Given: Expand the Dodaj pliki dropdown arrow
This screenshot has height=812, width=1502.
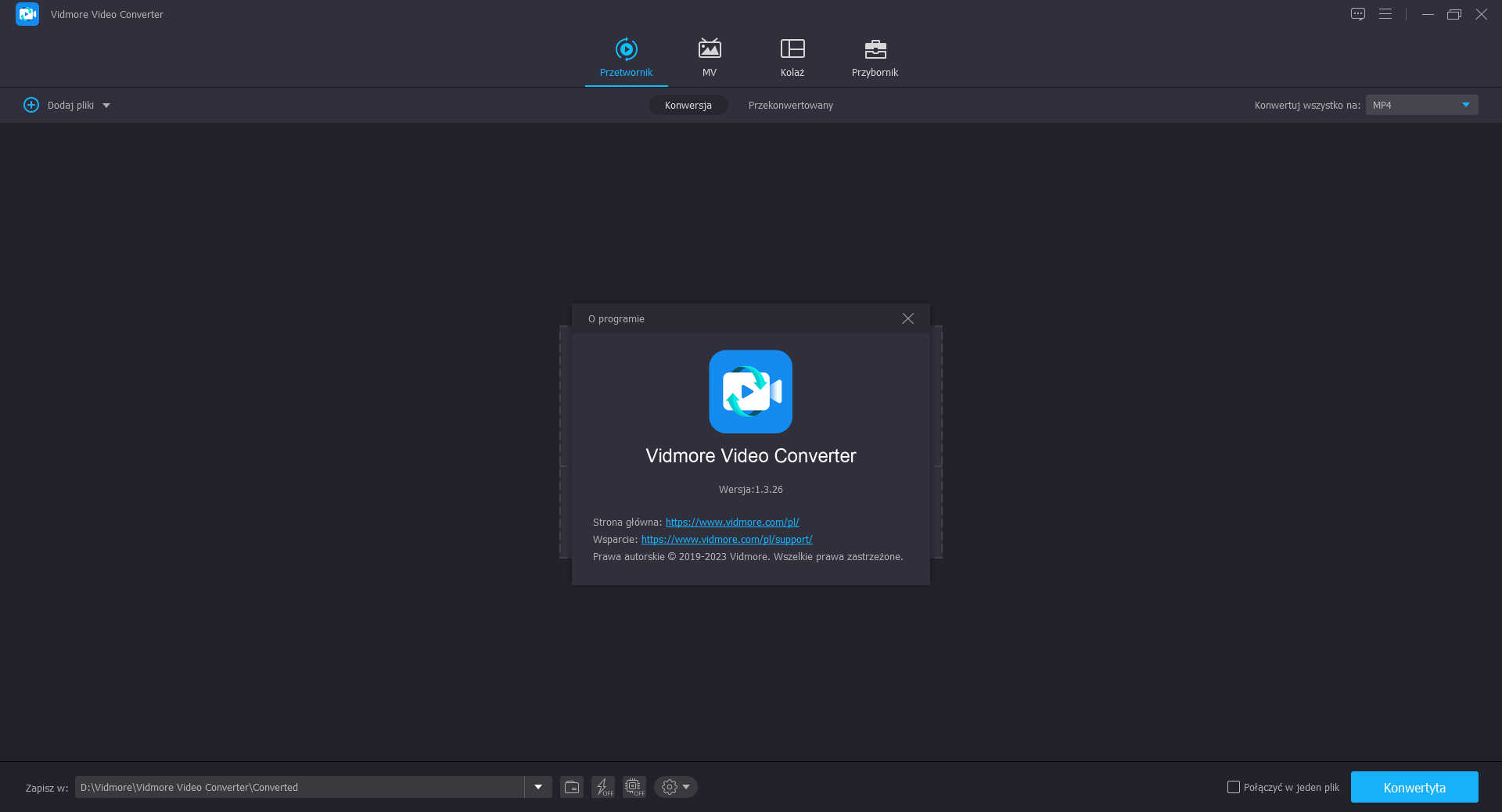Looking at the screenshot, I should (x=106, y=106).
